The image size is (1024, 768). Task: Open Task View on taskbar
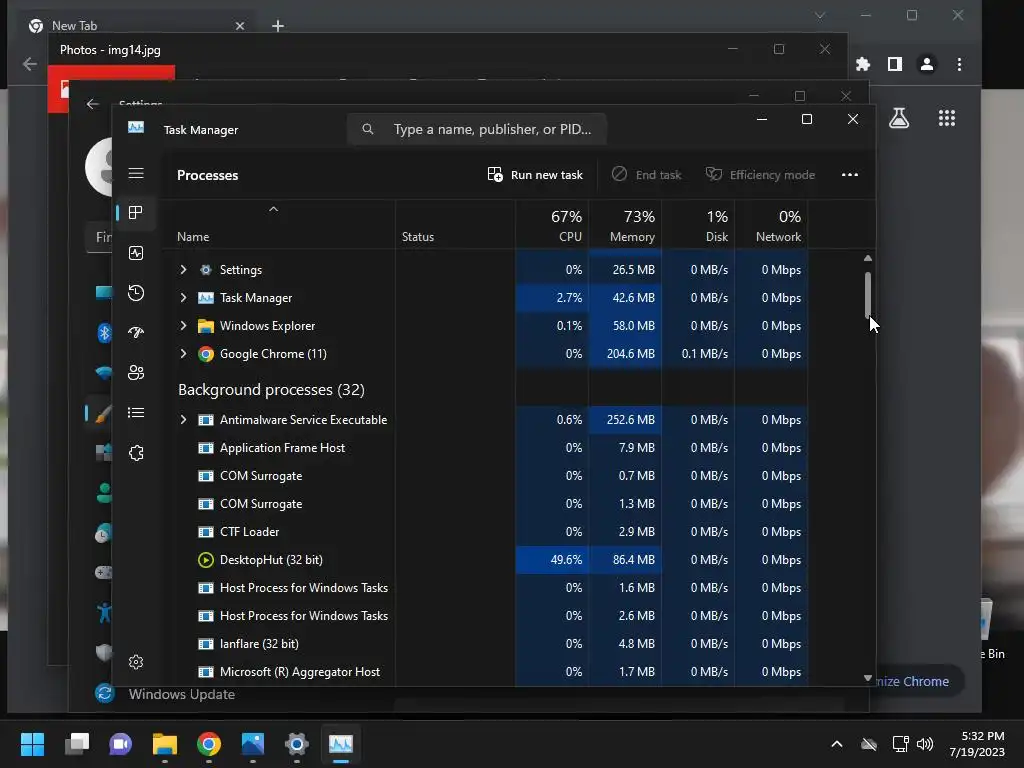click(76, 744)
